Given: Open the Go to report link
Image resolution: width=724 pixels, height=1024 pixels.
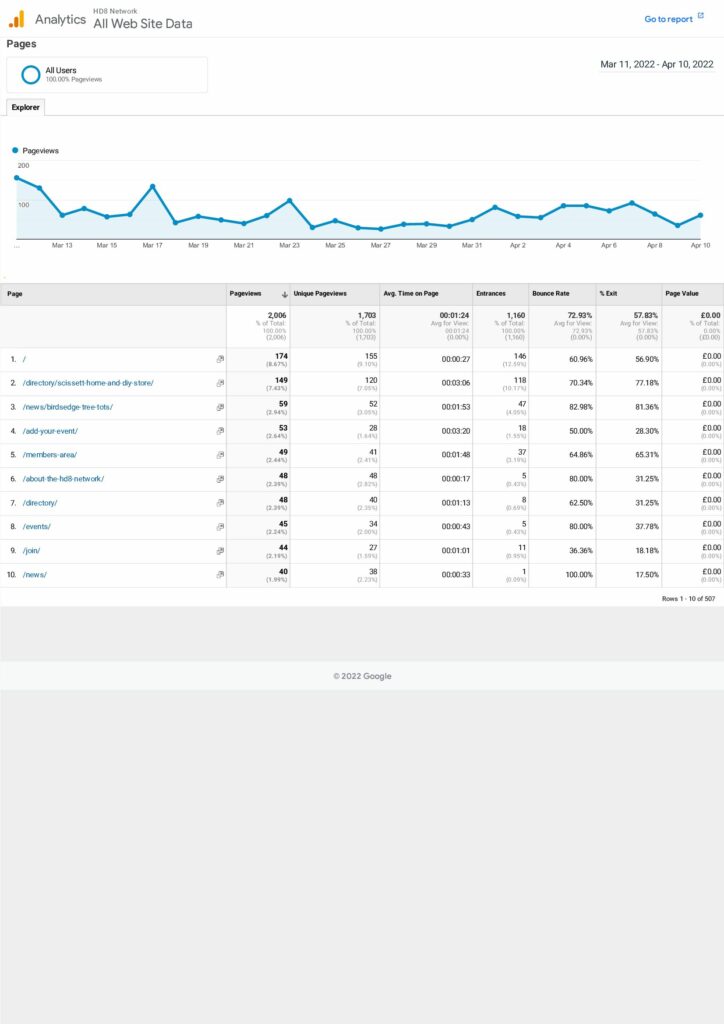Looking at the screenshot, I should pos(668,19).
